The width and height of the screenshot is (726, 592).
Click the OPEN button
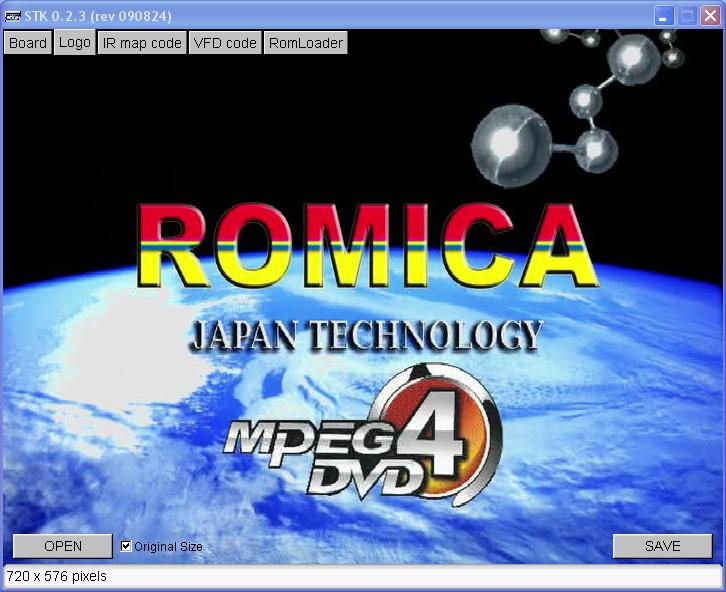click(x=63, y=546)
